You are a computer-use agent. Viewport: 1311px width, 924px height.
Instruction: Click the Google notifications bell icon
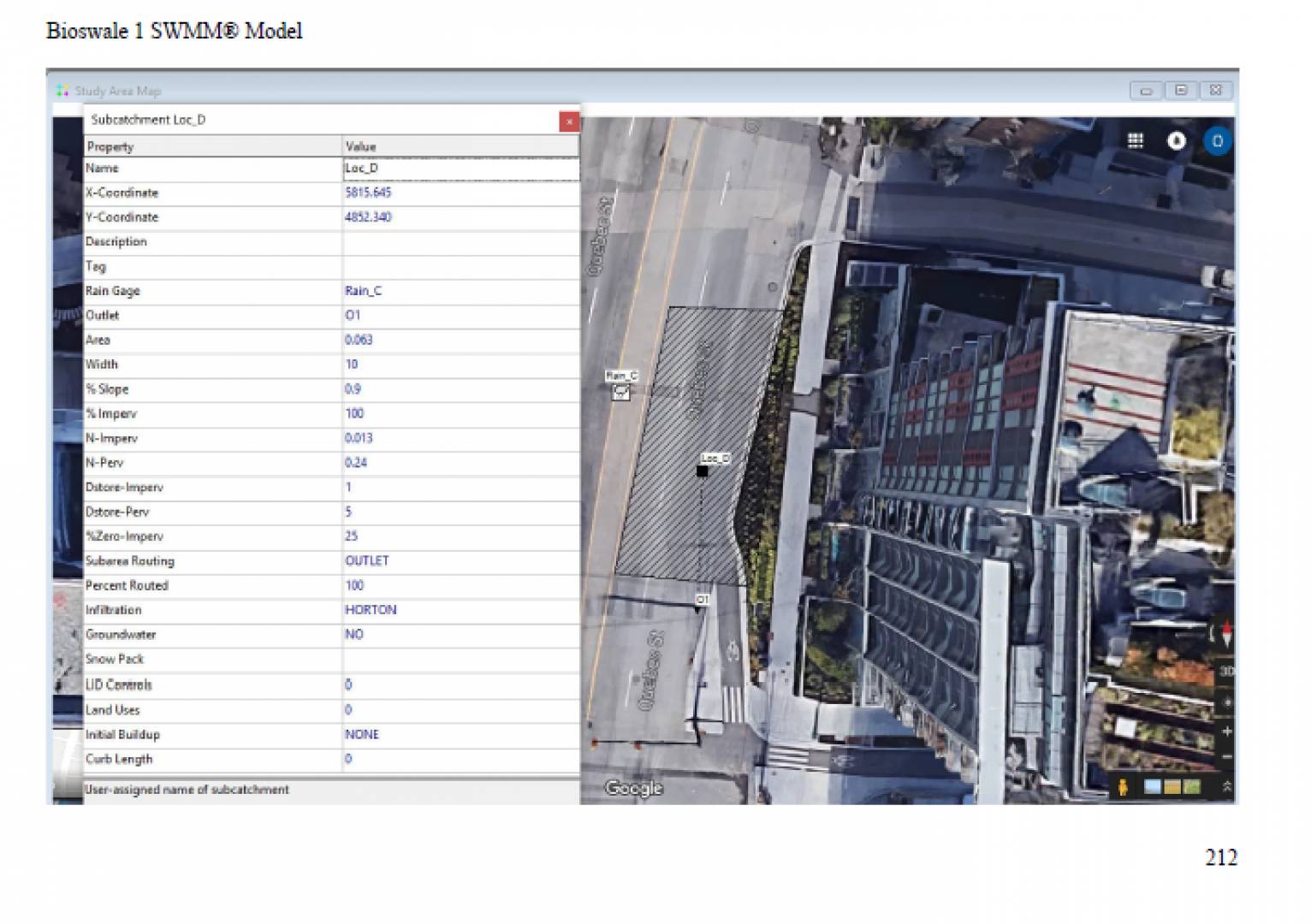(x=1177, y=140)
